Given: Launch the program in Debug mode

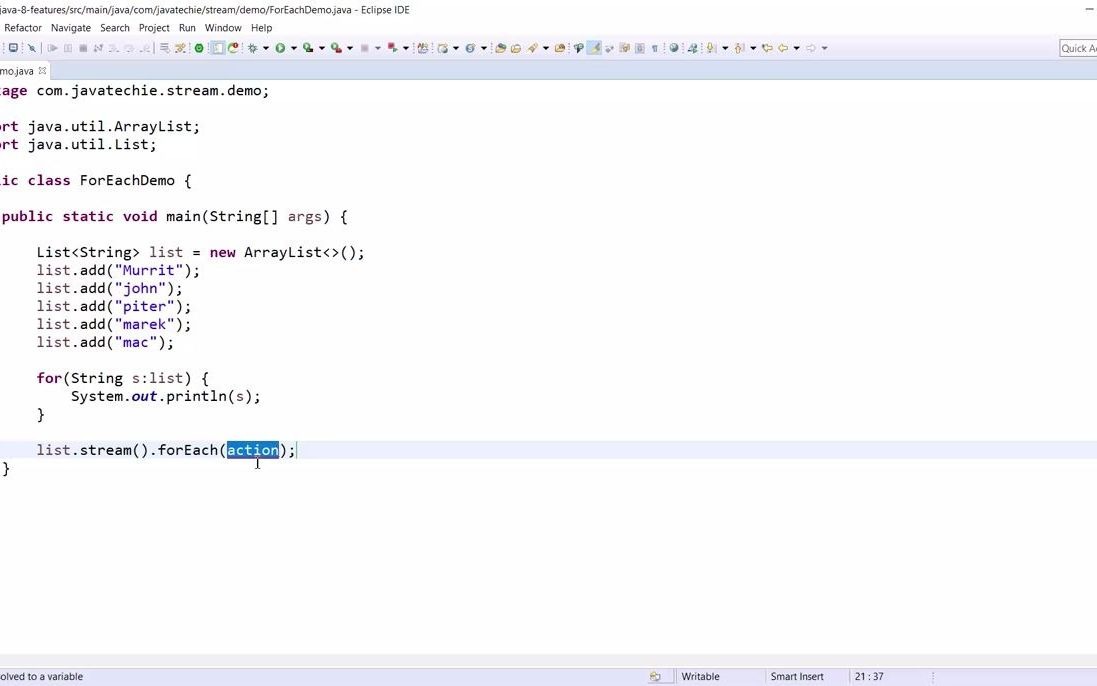Looking at the screenshot, I should click(x=252, y=47).
